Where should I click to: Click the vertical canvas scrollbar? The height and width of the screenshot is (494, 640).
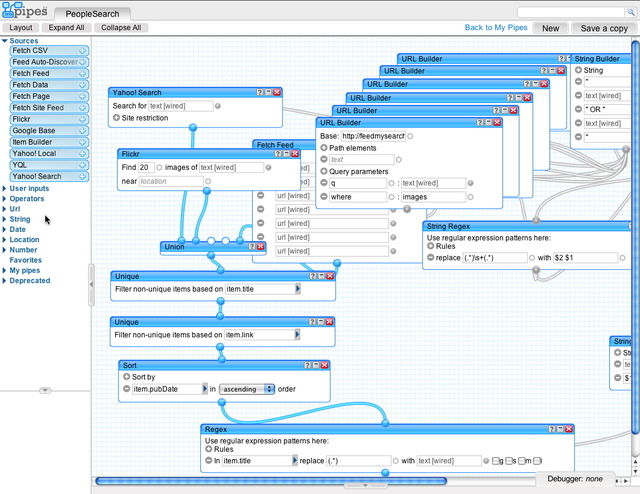coord(636,237)
